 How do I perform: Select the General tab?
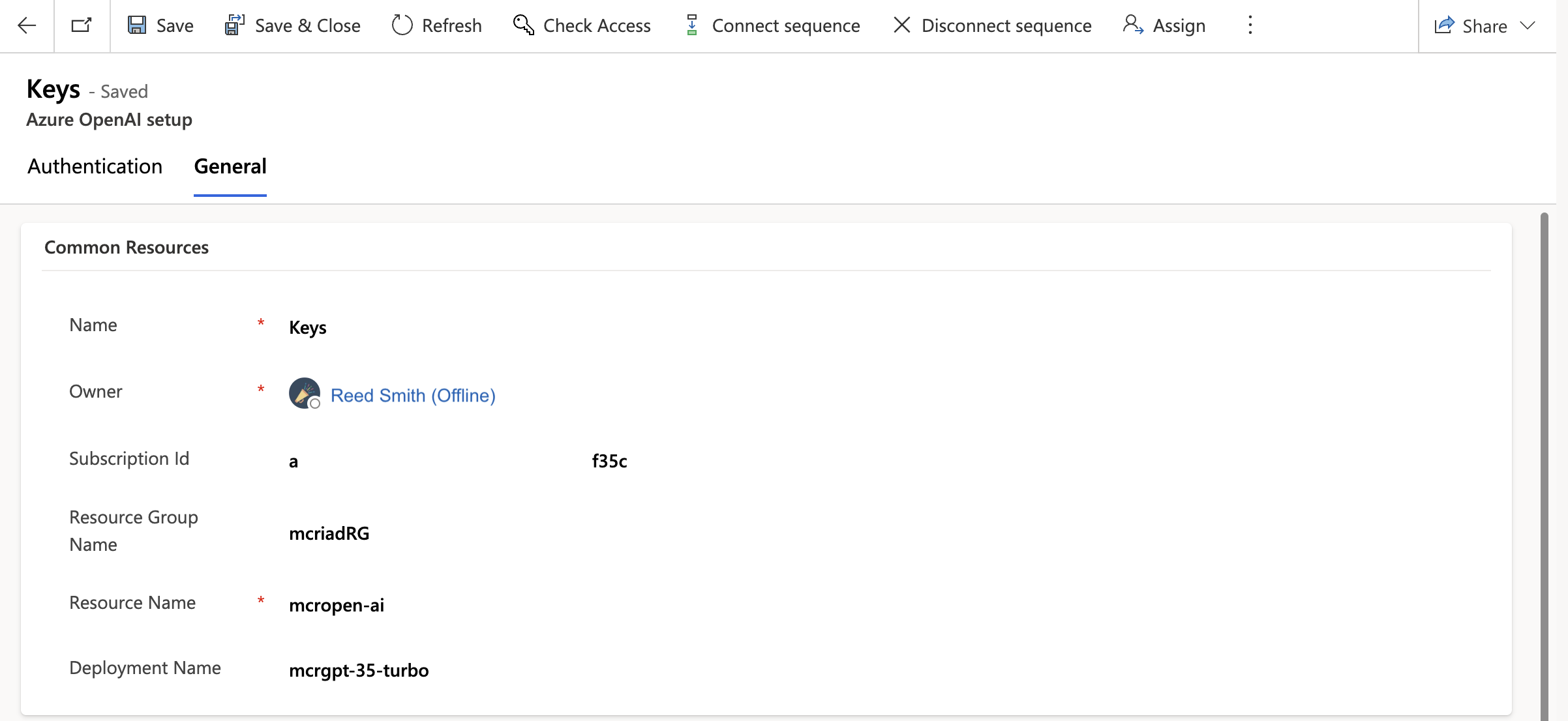230,167
